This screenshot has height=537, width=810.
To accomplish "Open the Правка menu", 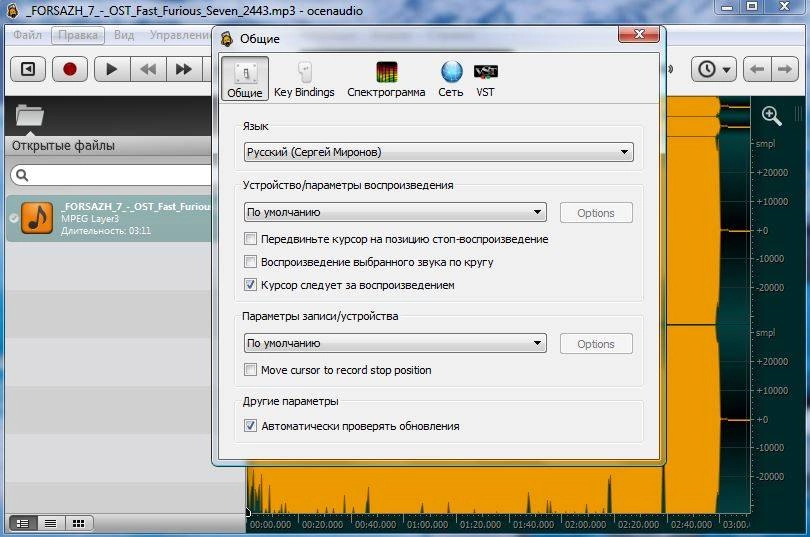I will tap(78, 35).
